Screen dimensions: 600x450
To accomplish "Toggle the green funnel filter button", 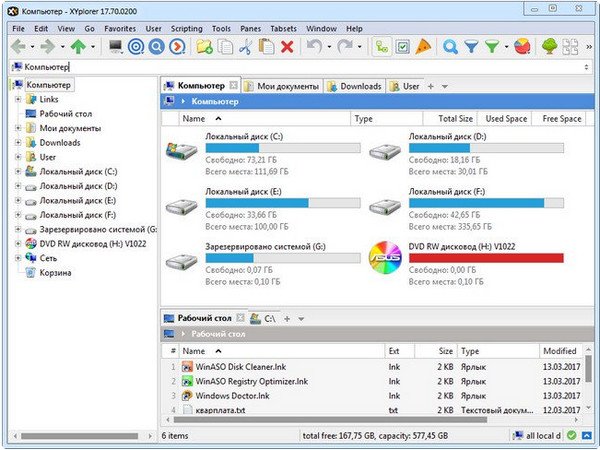I will tap(492, 47).
